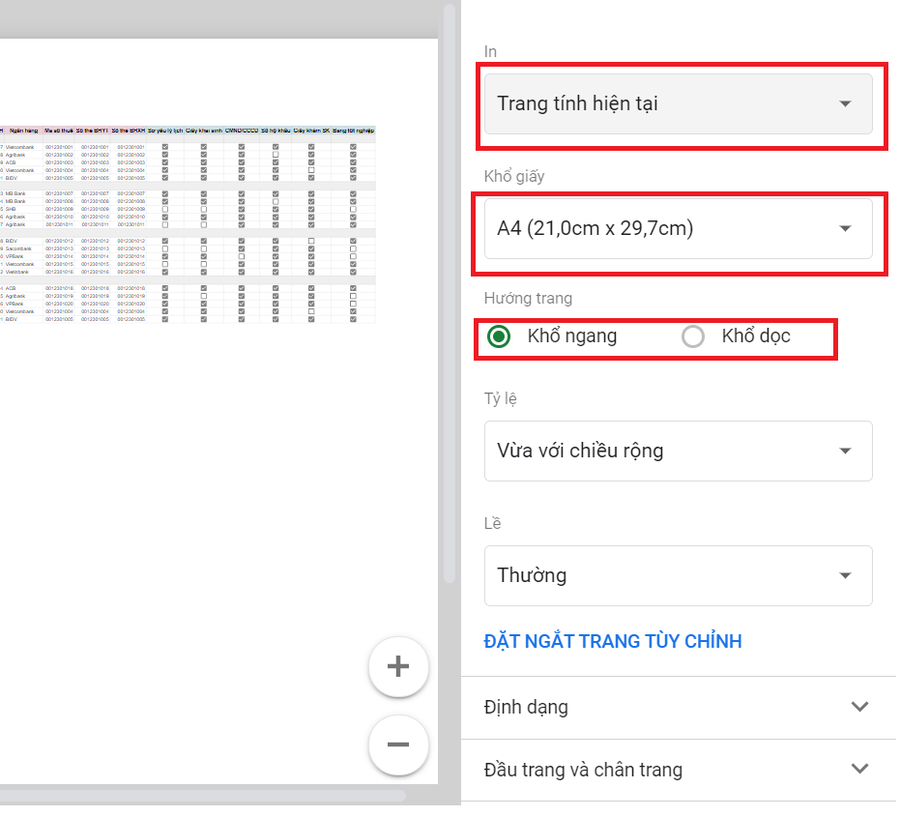Image resolution: width=900 pixels, height=817 pixels.
Task: Select the 'Khổ ngang' landscape radio button
Action: click(498, 336)
